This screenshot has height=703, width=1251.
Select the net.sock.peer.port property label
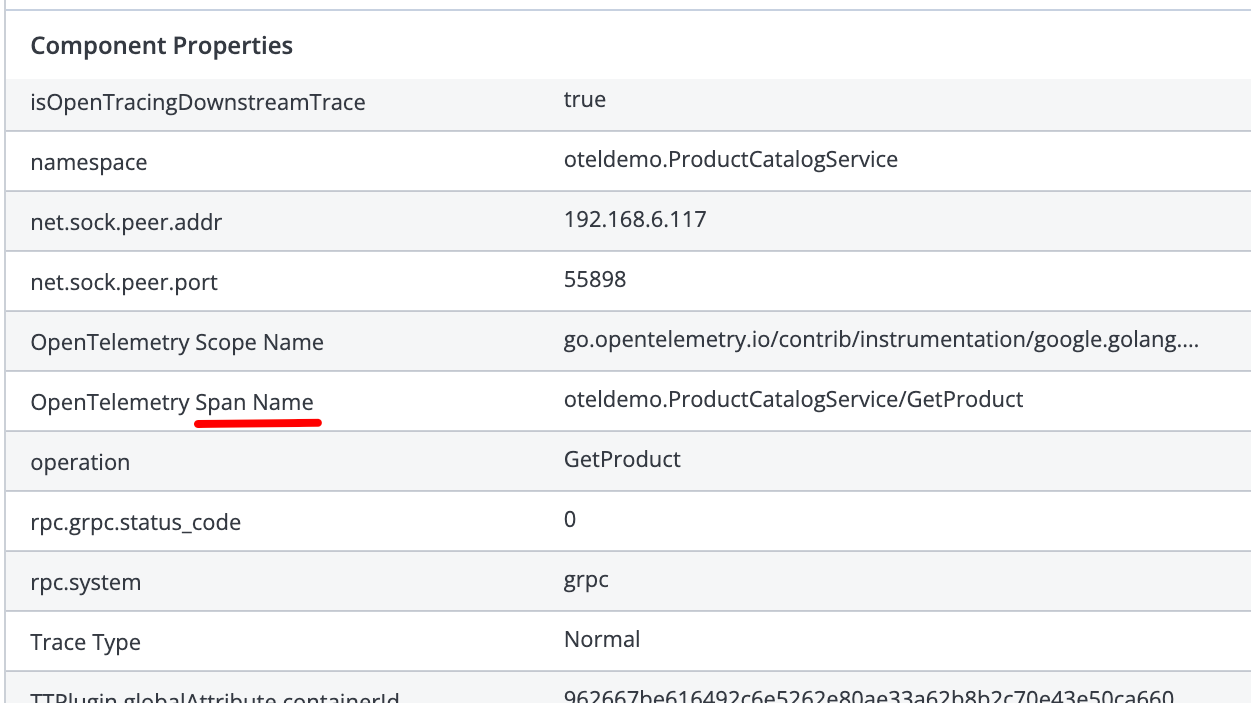(x=124, y=282)
